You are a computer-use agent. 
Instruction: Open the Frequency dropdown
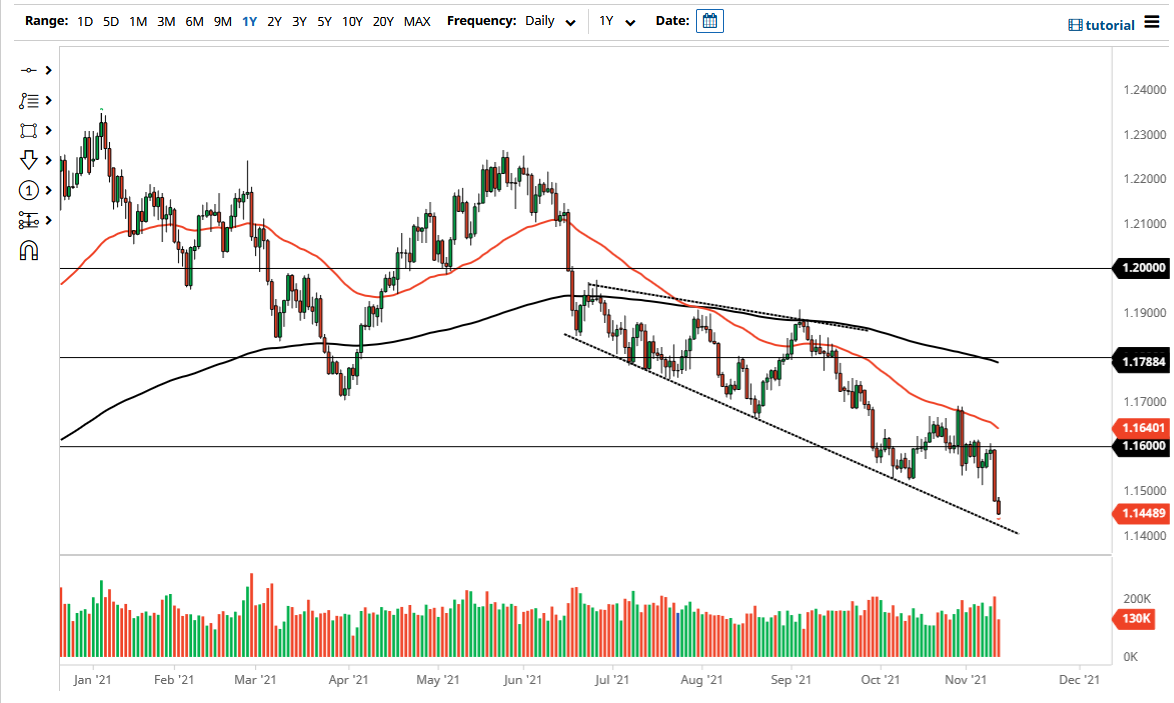point(569,21)
